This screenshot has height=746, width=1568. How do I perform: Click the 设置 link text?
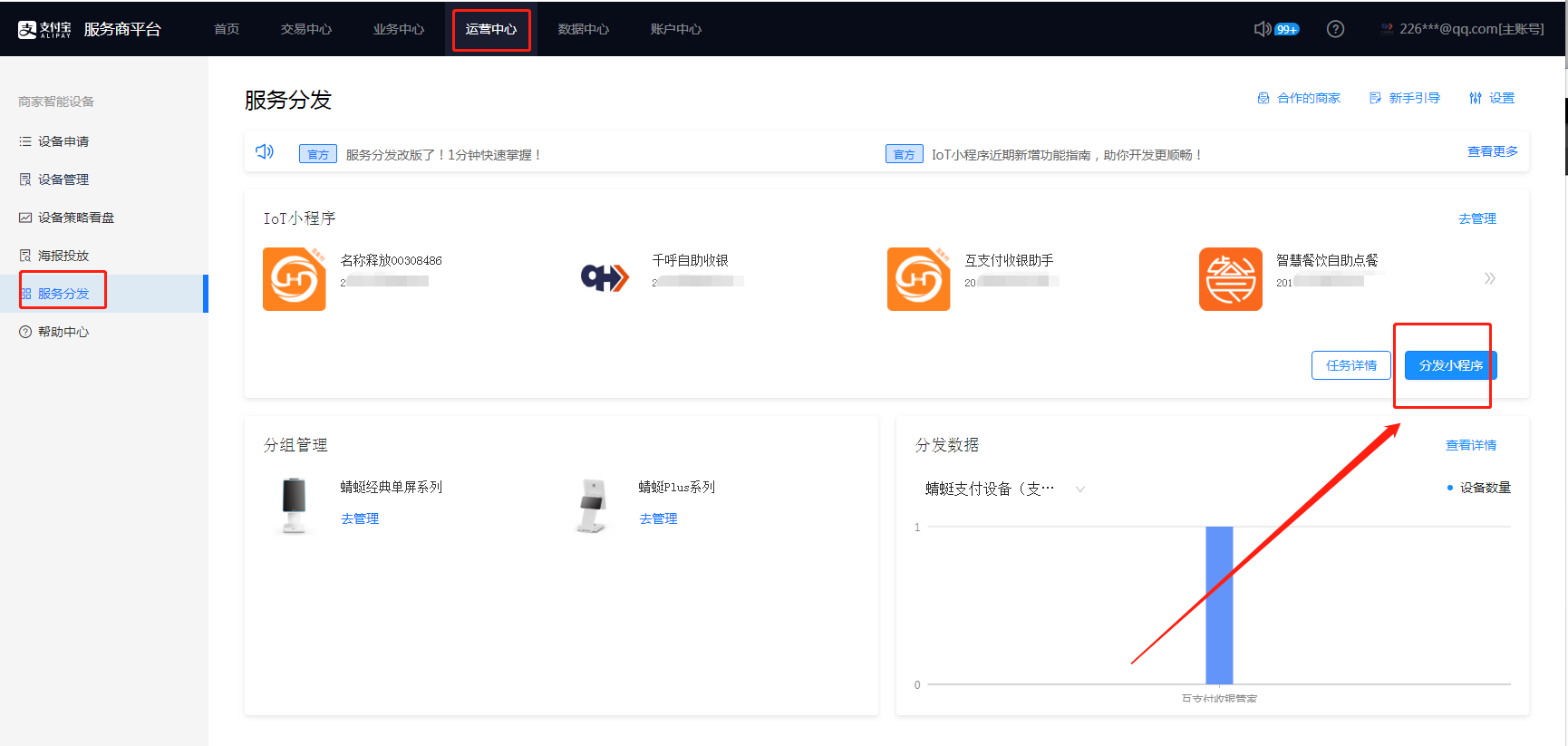tap(1502, 98)
